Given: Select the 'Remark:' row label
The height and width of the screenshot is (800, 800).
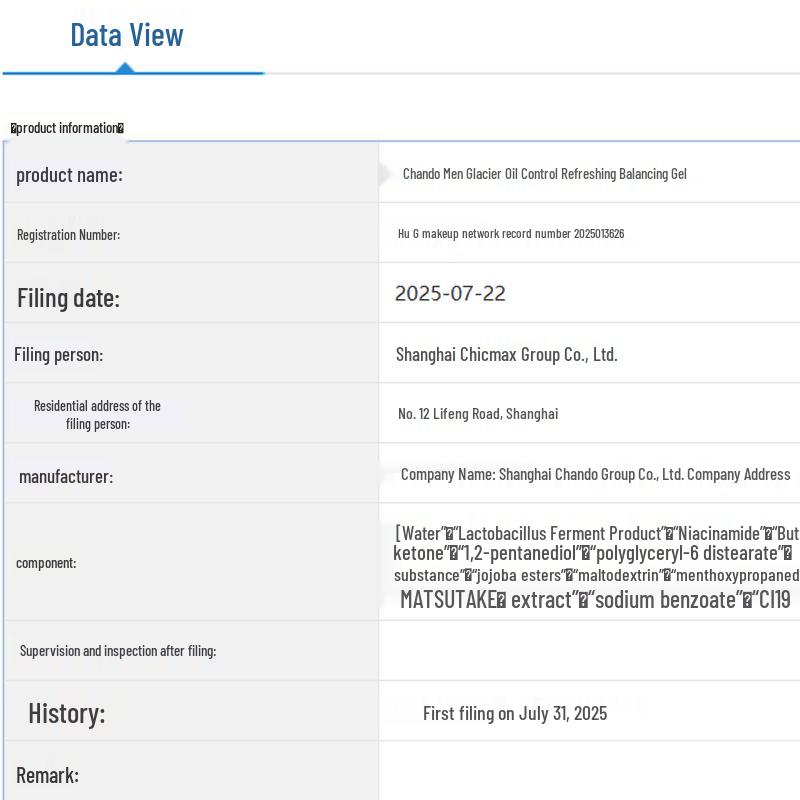Looking at the screenshot, I should 47,775.
